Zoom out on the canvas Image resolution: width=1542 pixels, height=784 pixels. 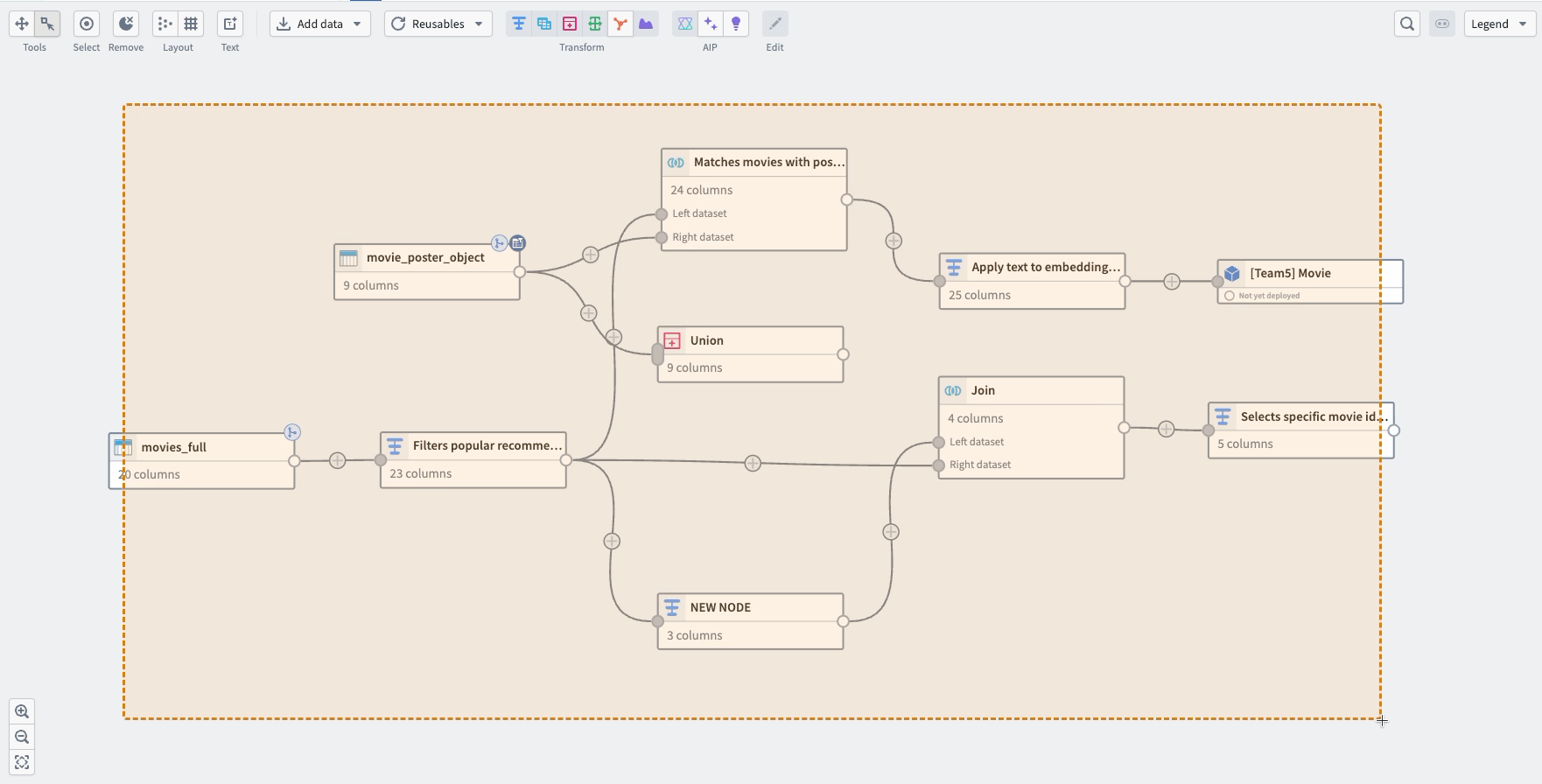click(x=22, y=737)
